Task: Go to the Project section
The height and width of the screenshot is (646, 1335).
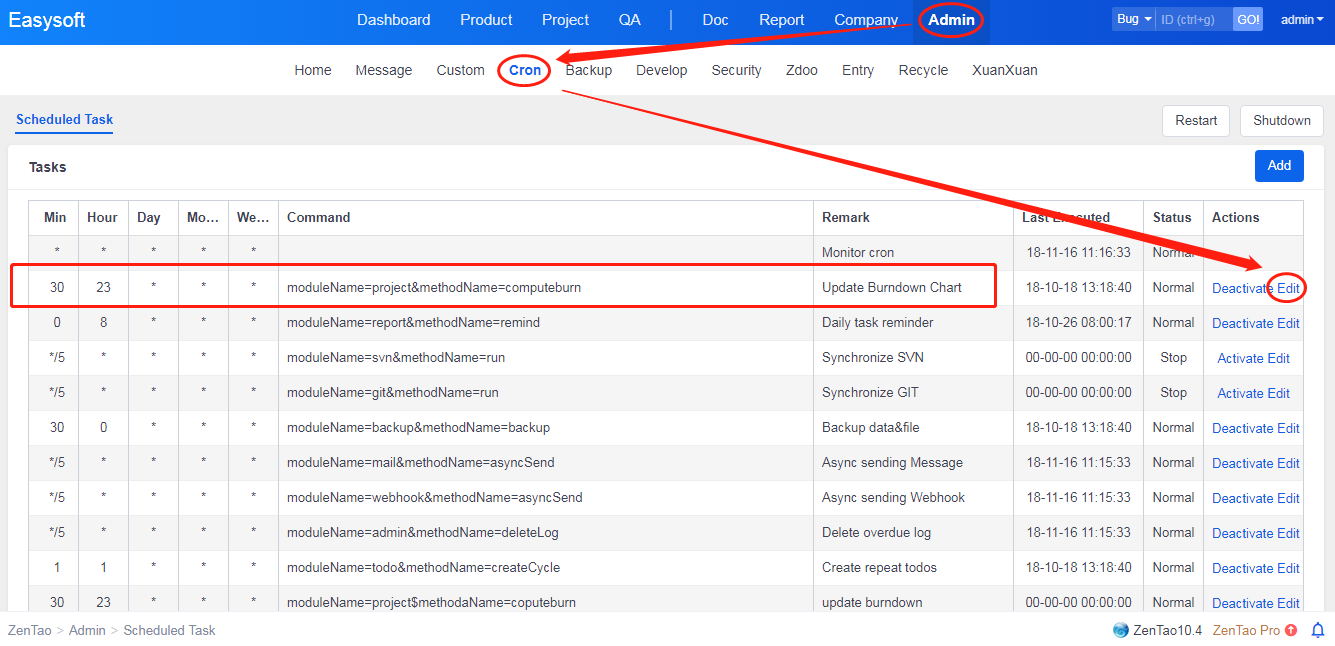Action: coord(565,20)
